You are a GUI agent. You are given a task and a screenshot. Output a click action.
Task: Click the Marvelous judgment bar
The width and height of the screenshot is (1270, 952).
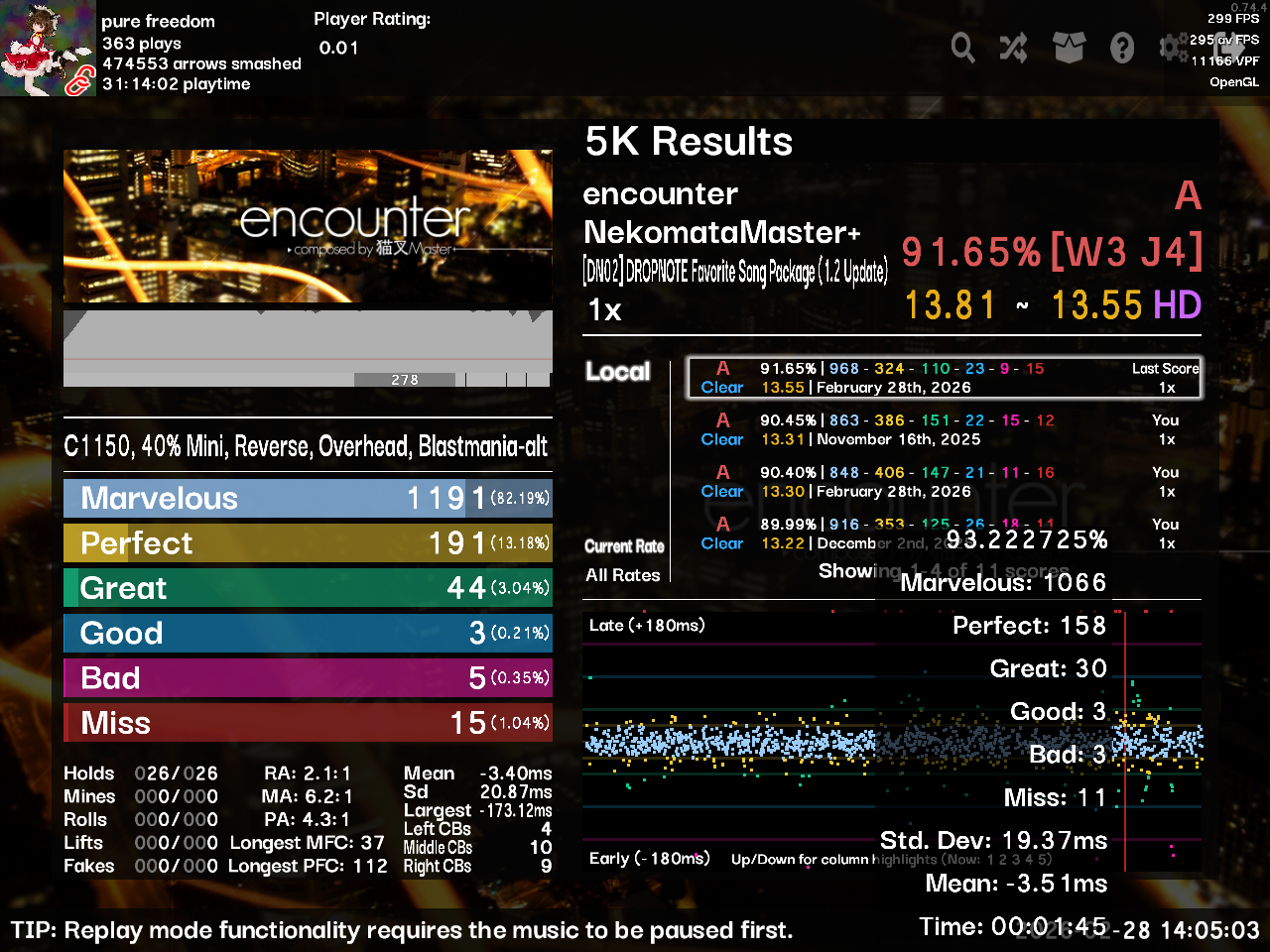[308, 498]
